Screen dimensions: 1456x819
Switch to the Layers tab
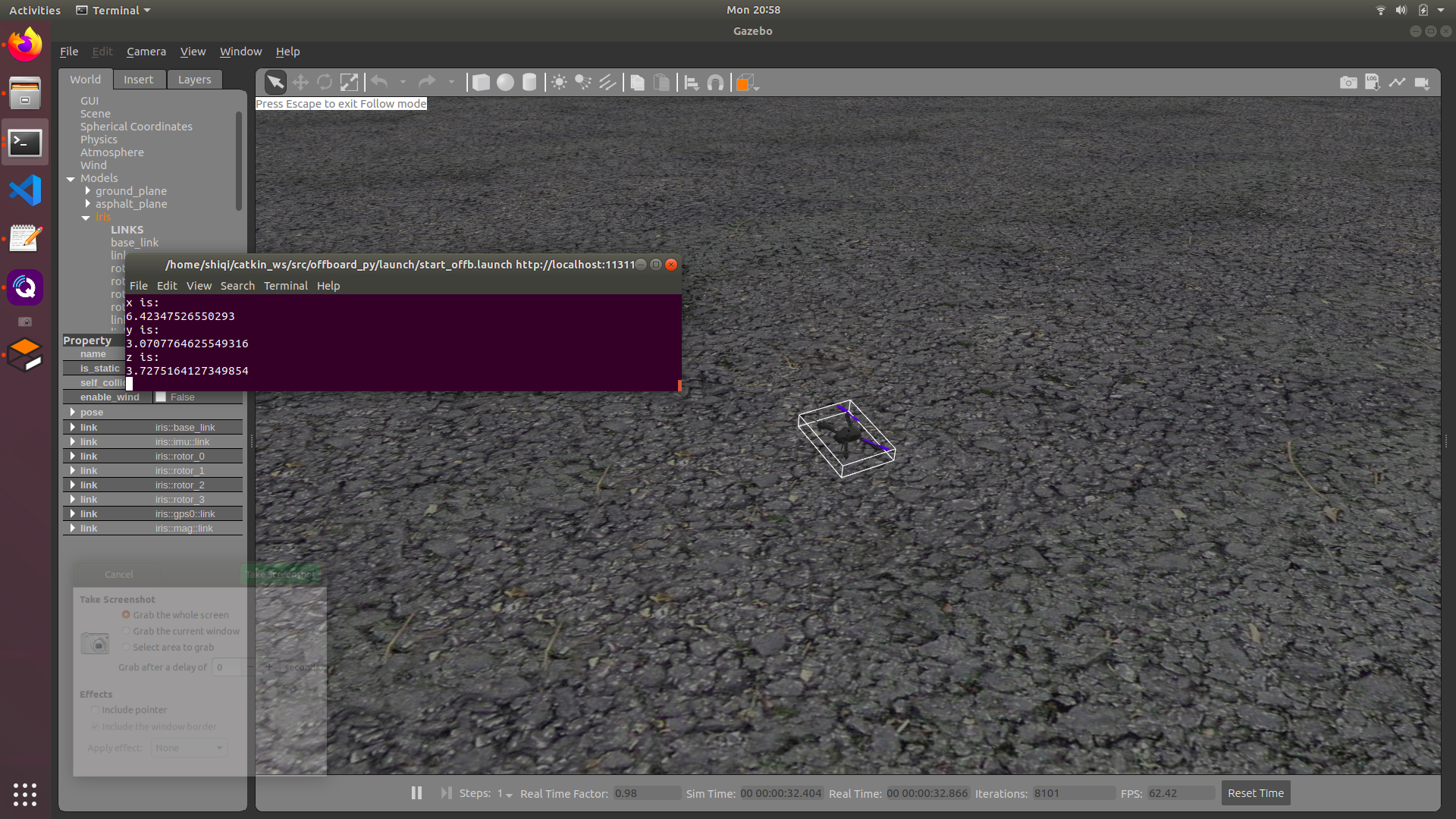(195, 80)
